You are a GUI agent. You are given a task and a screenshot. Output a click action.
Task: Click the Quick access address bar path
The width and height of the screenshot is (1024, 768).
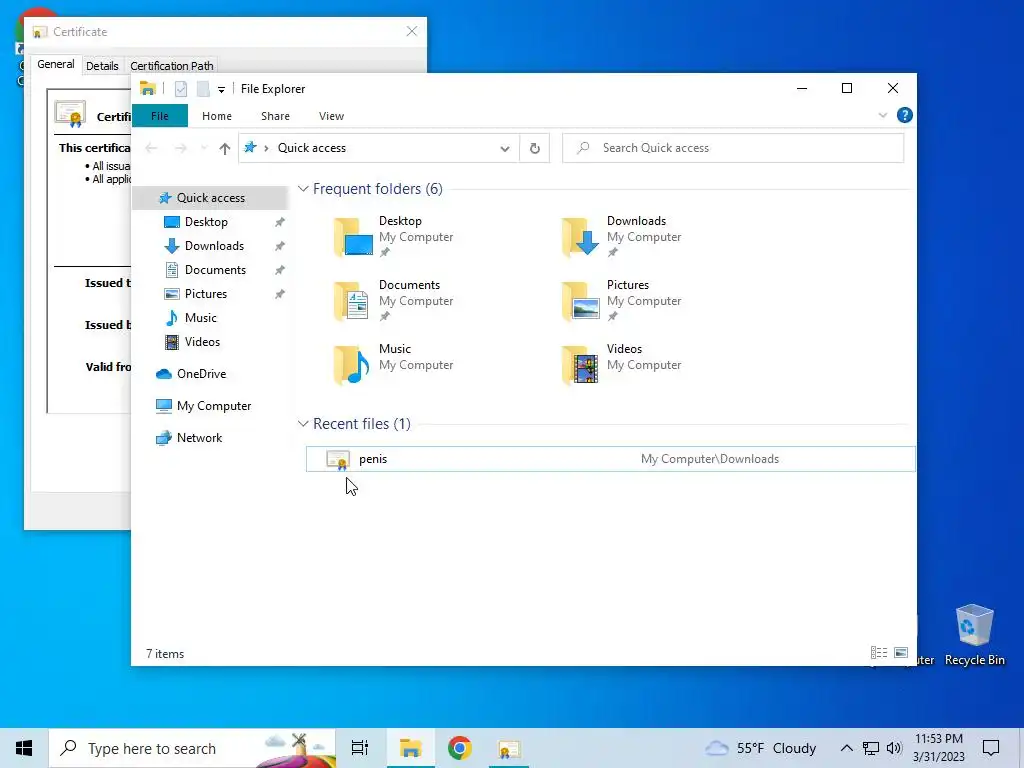pos(312,148)
